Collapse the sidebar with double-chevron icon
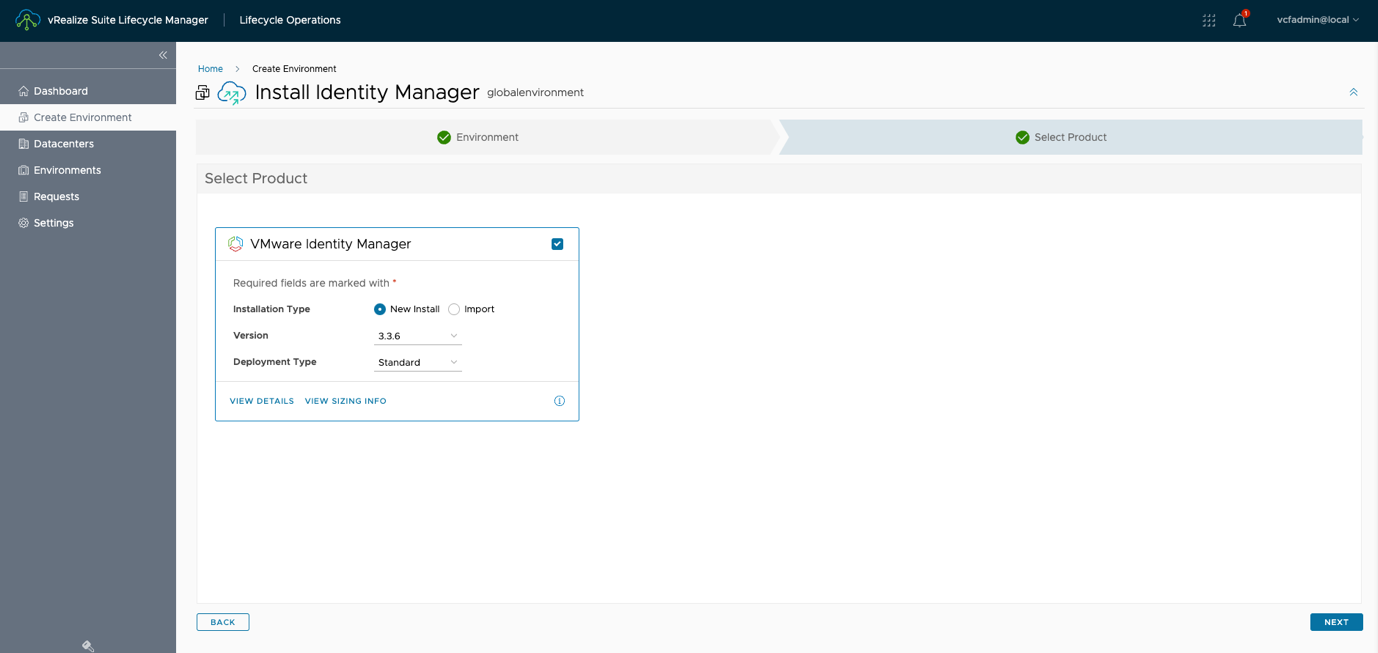The width and height of the screenshot is (1378, 653). pyautogui.click(x=163, y=55)
